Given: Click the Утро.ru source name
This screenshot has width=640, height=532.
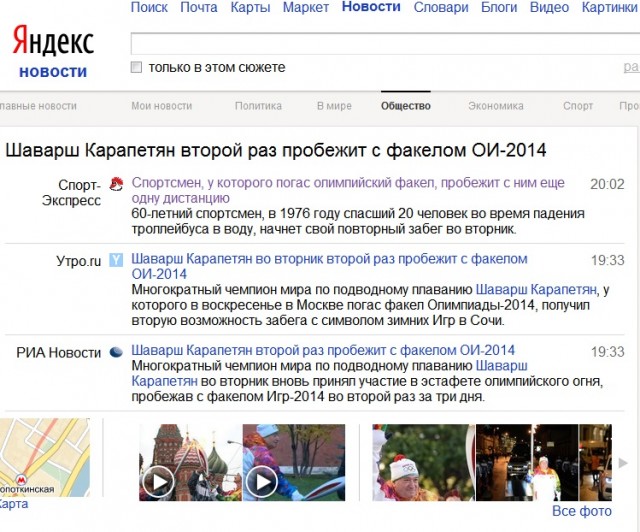Looking at the screenshot, I should pyautogui.click(x=78, y=261).
